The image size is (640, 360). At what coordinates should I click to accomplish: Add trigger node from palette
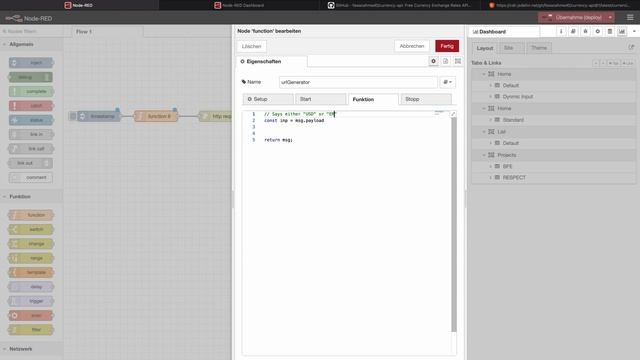(31, 301)
